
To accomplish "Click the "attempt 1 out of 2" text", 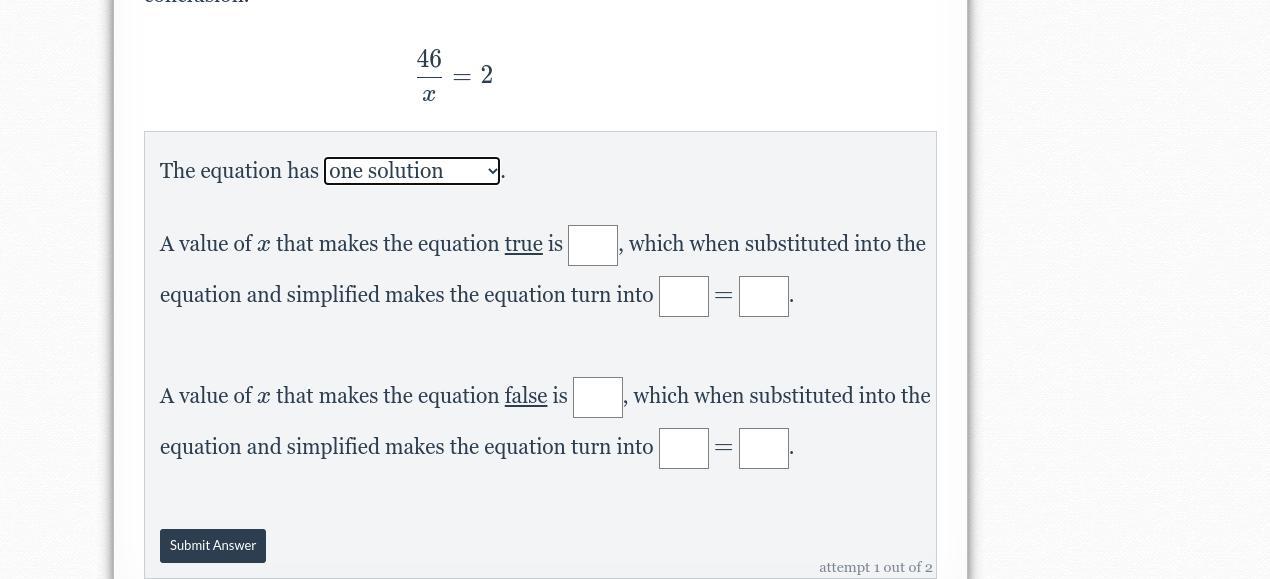I will 875,567.
